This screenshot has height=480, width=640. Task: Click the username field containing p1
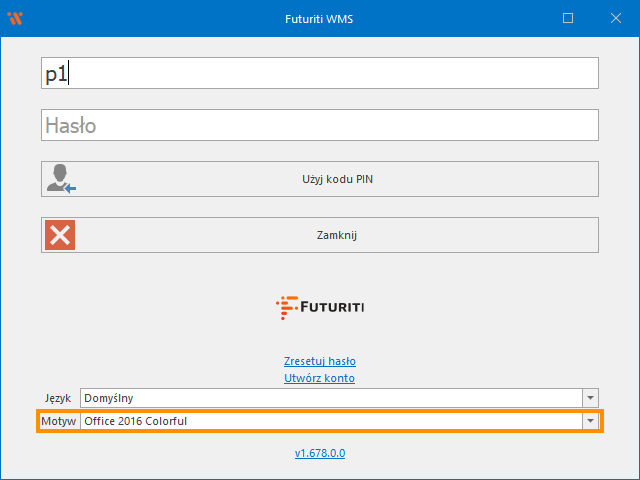(x=320, y=74)
